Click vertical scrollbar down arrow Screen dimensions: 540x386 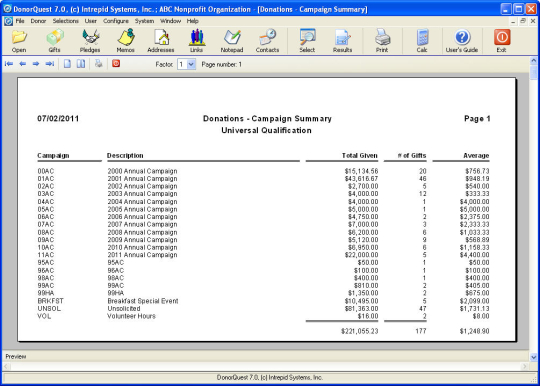point(533,357)
